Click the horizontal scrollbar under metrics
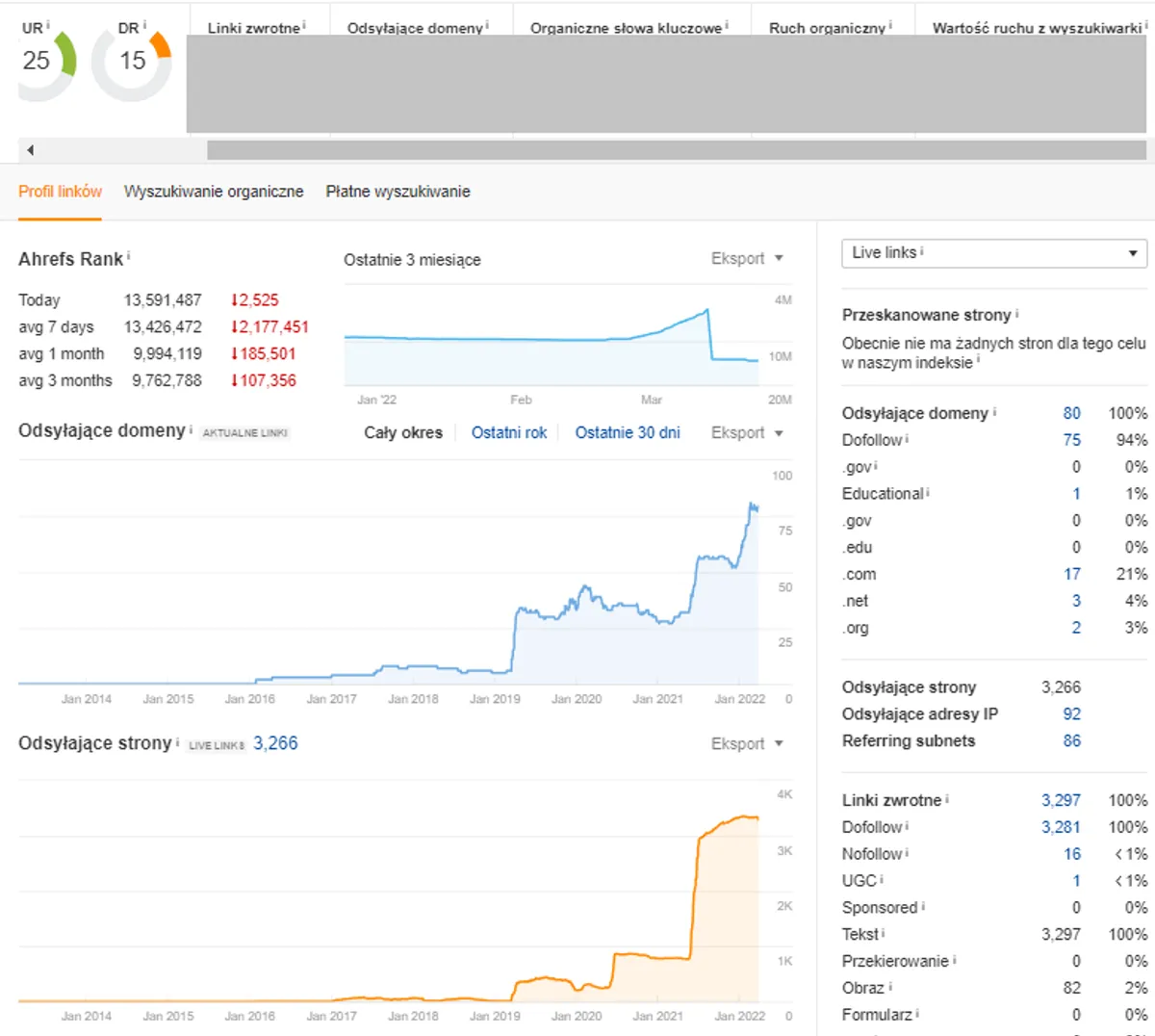This screenshot has height=1036, width=1155. 676,150
